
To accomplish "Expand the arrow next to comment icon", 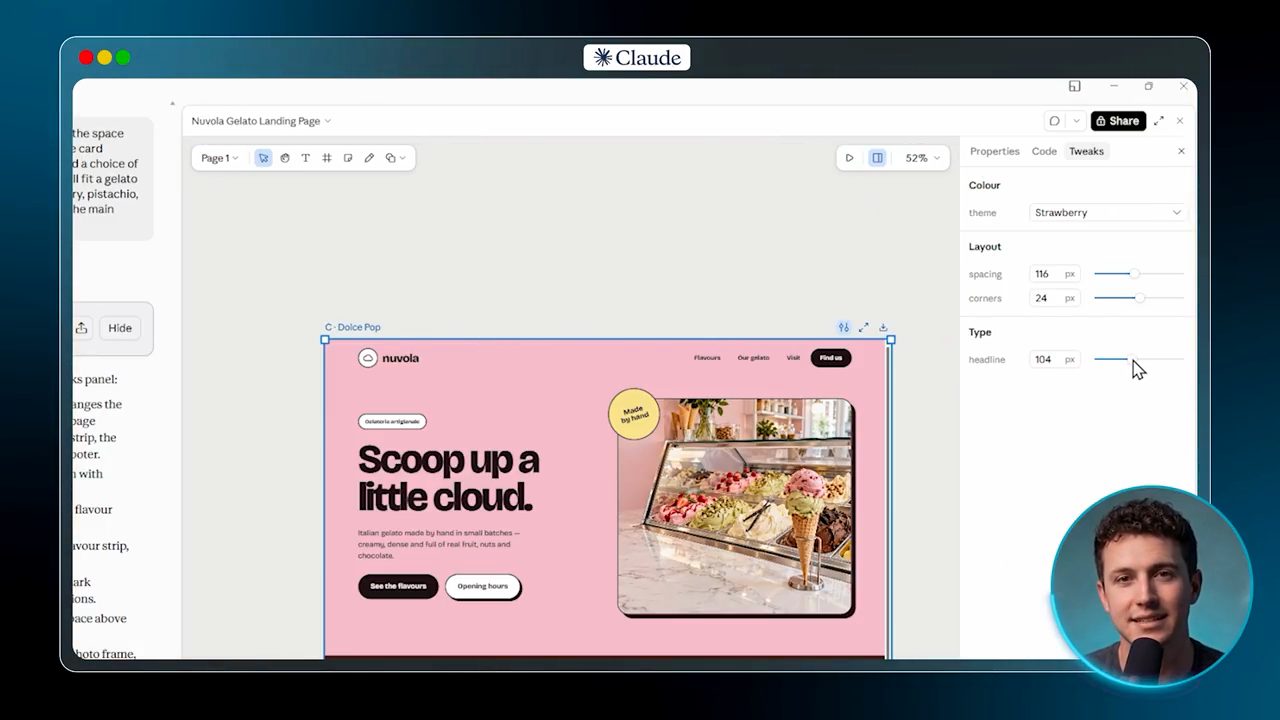I will tap(1076, 121).
